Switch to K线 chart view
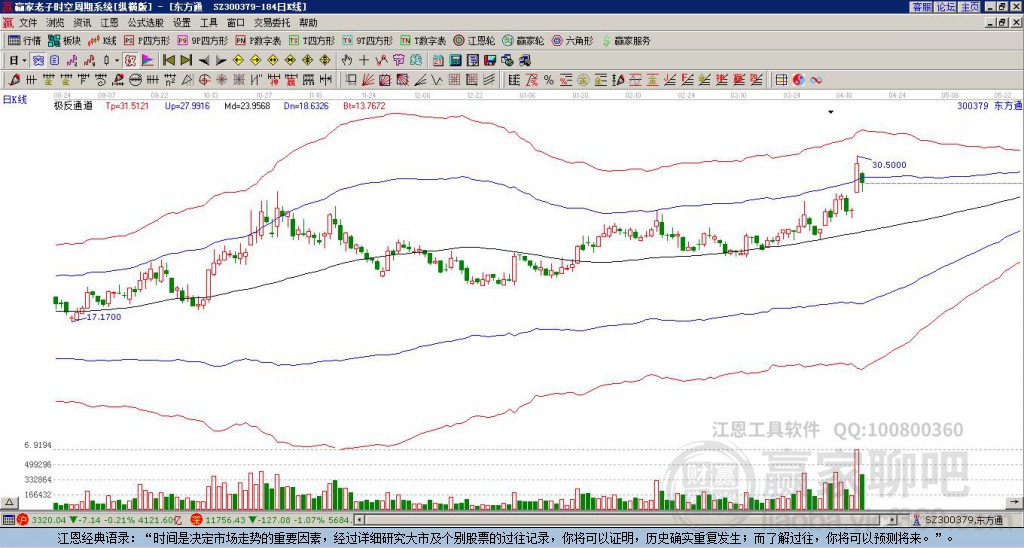The image size is (1024, 548). click(x=102, y=40)
